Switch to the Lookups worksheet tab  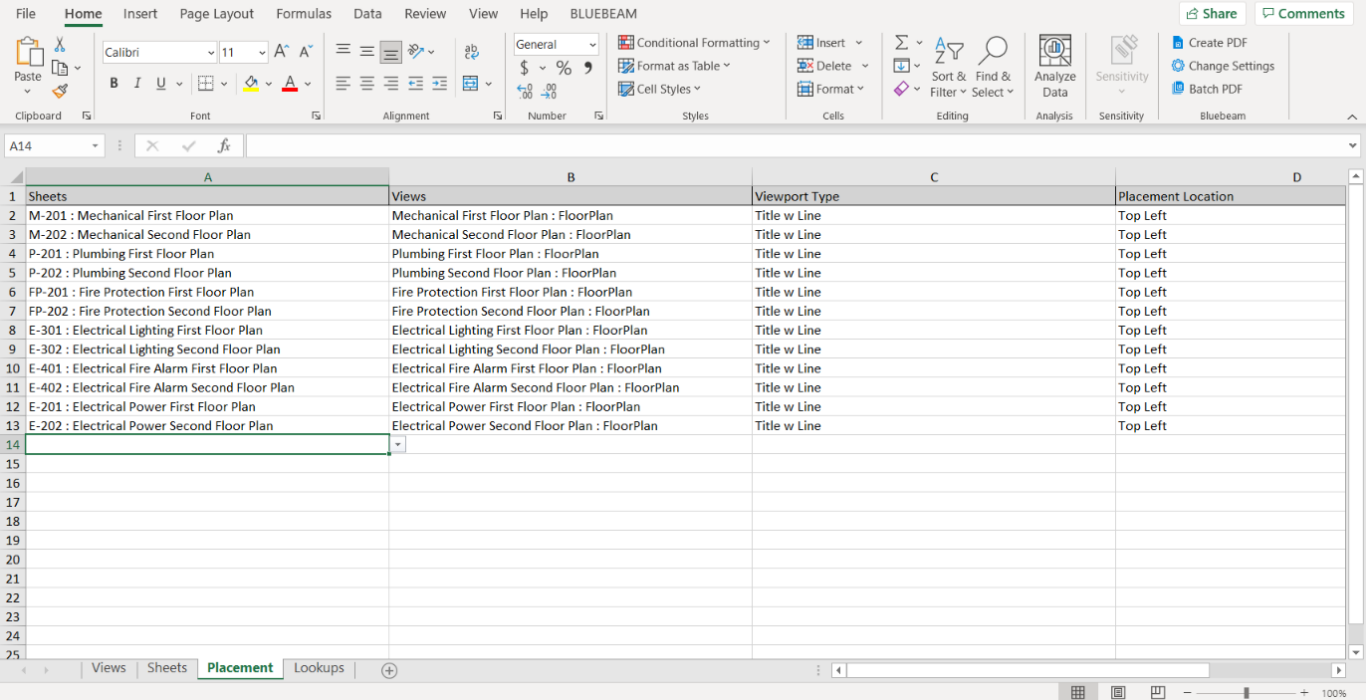319,668
